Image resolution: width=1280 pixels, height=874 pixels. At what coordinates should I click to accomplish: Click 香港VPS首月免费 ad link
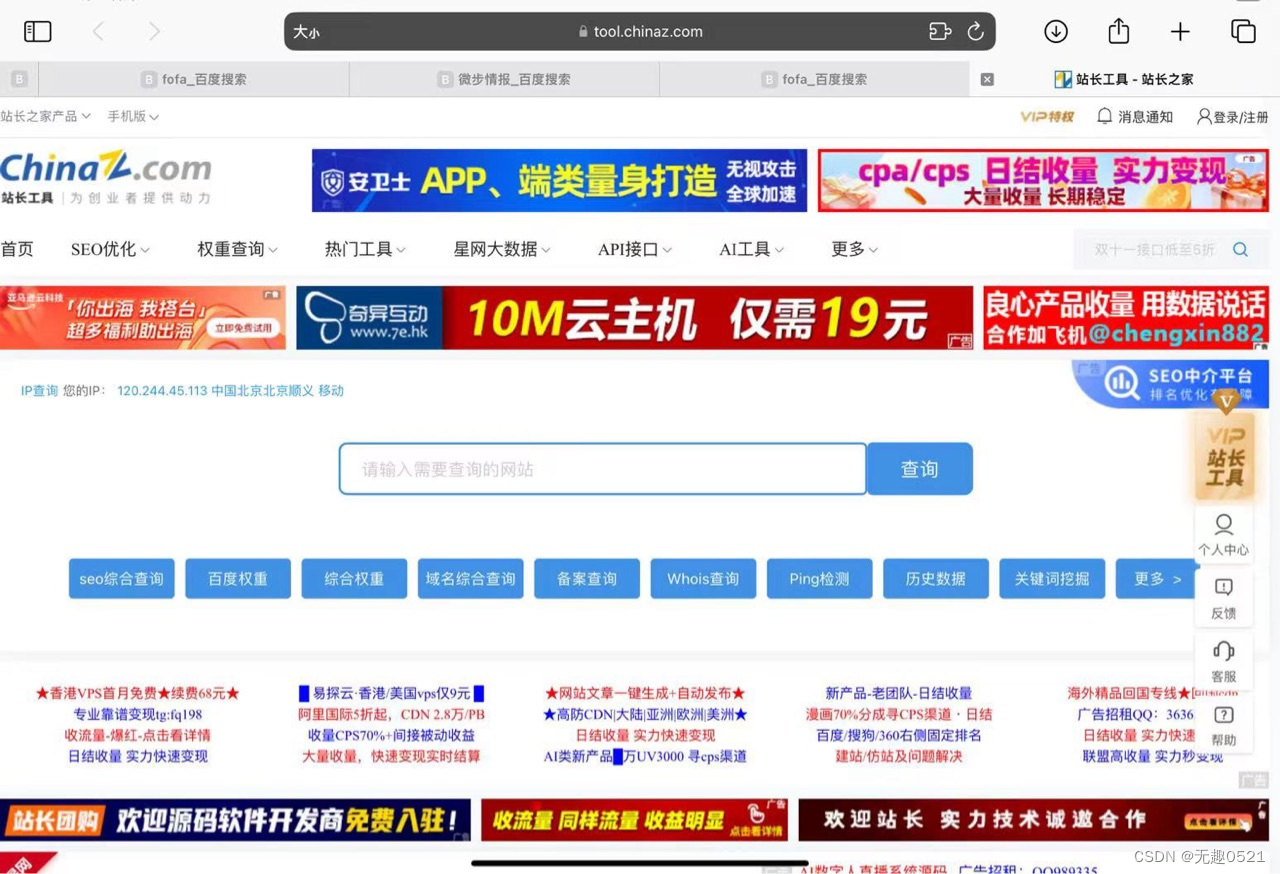point(138,693)
